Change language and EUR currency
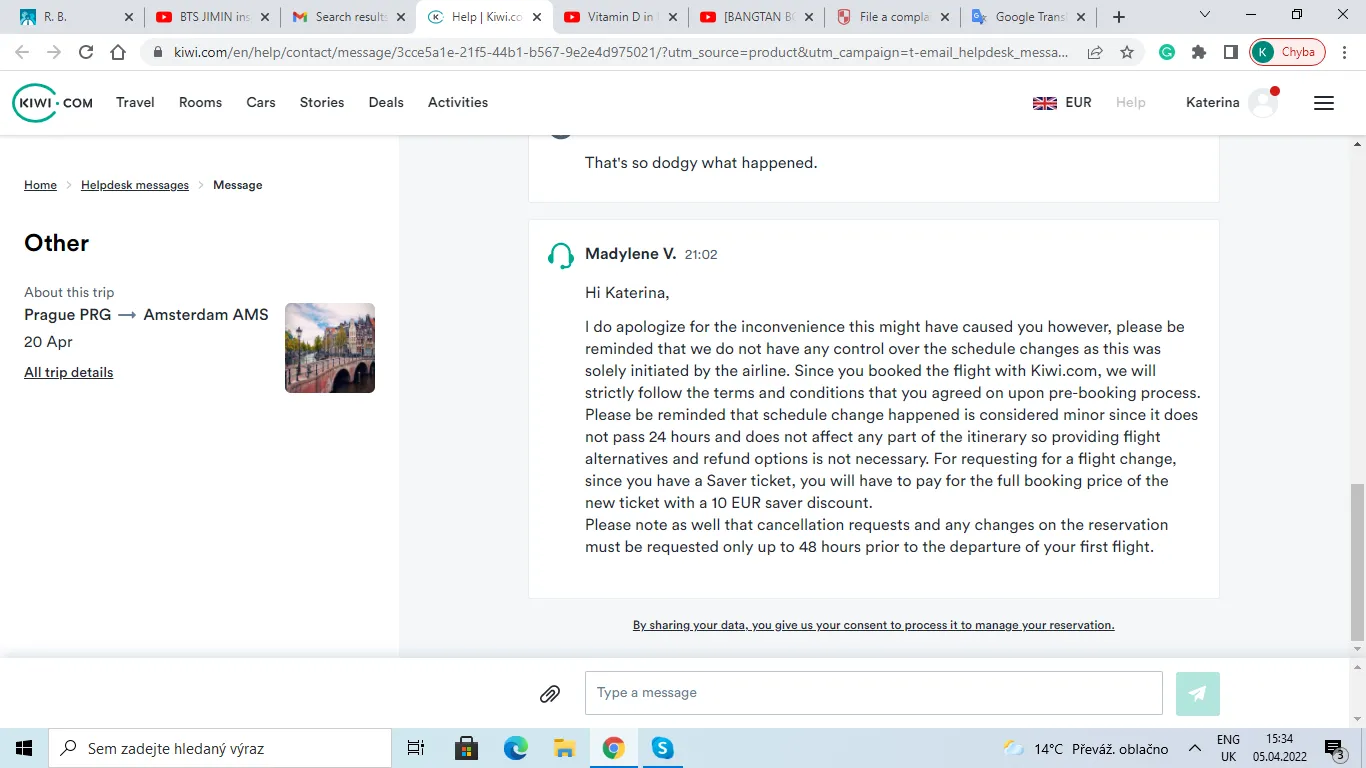Image resolution: width=1366 pixels, height=768 pixels. click(x=1062, y=103)
